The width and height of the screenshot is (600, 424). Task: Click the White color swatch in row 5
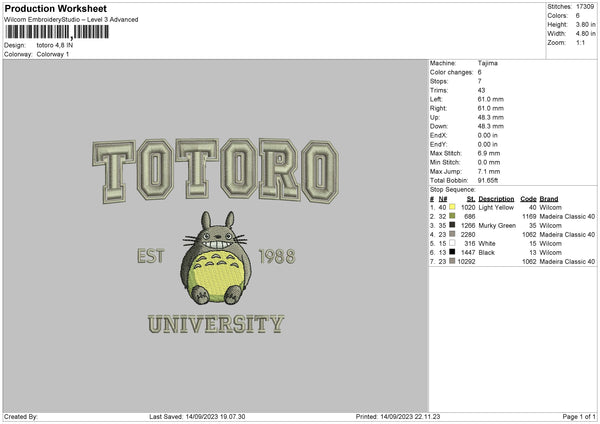[452, 243]
